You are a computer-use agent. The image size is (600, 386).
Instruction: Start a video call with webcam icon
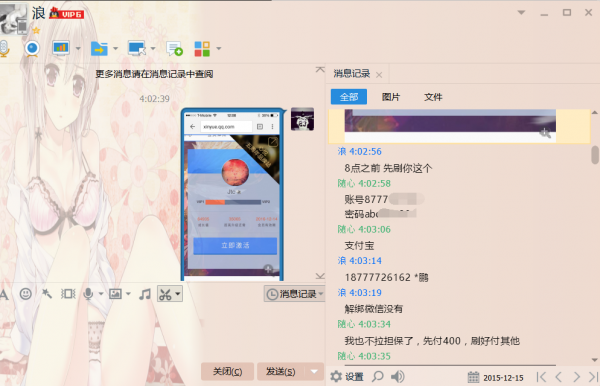coord(32,49)
